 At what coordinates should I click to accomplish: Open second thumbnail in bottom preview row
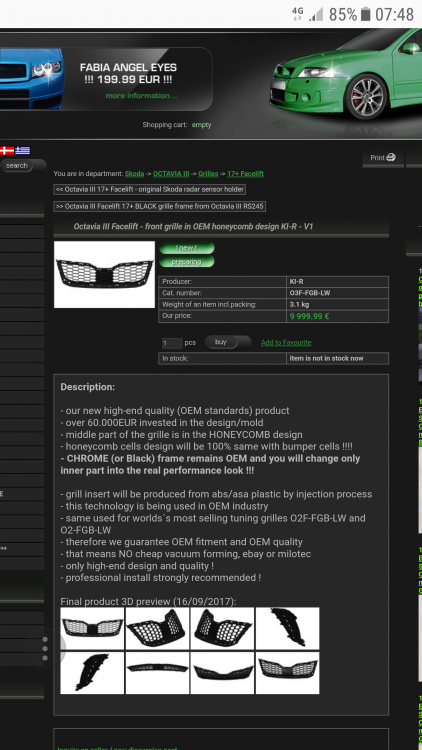tap(157, 673)
